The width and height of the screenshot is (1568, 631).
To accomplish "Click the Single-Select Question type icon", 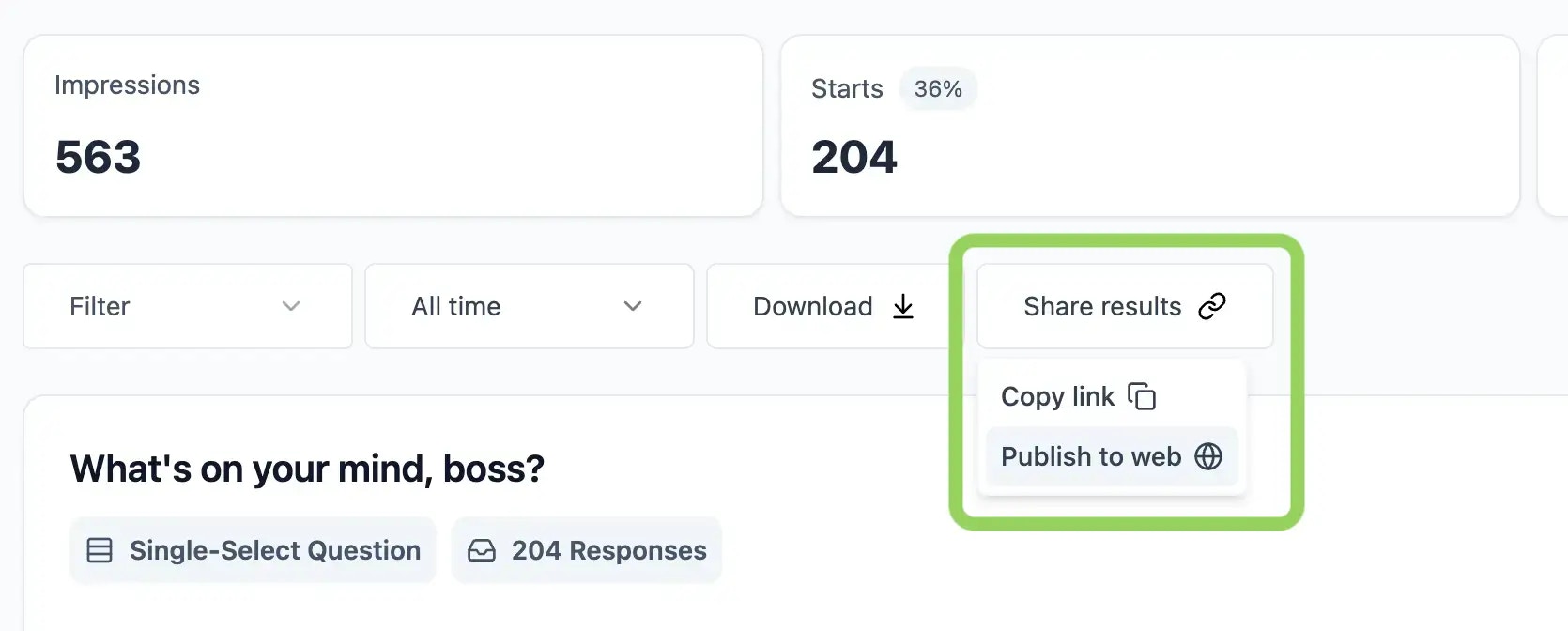I will 100,550.
